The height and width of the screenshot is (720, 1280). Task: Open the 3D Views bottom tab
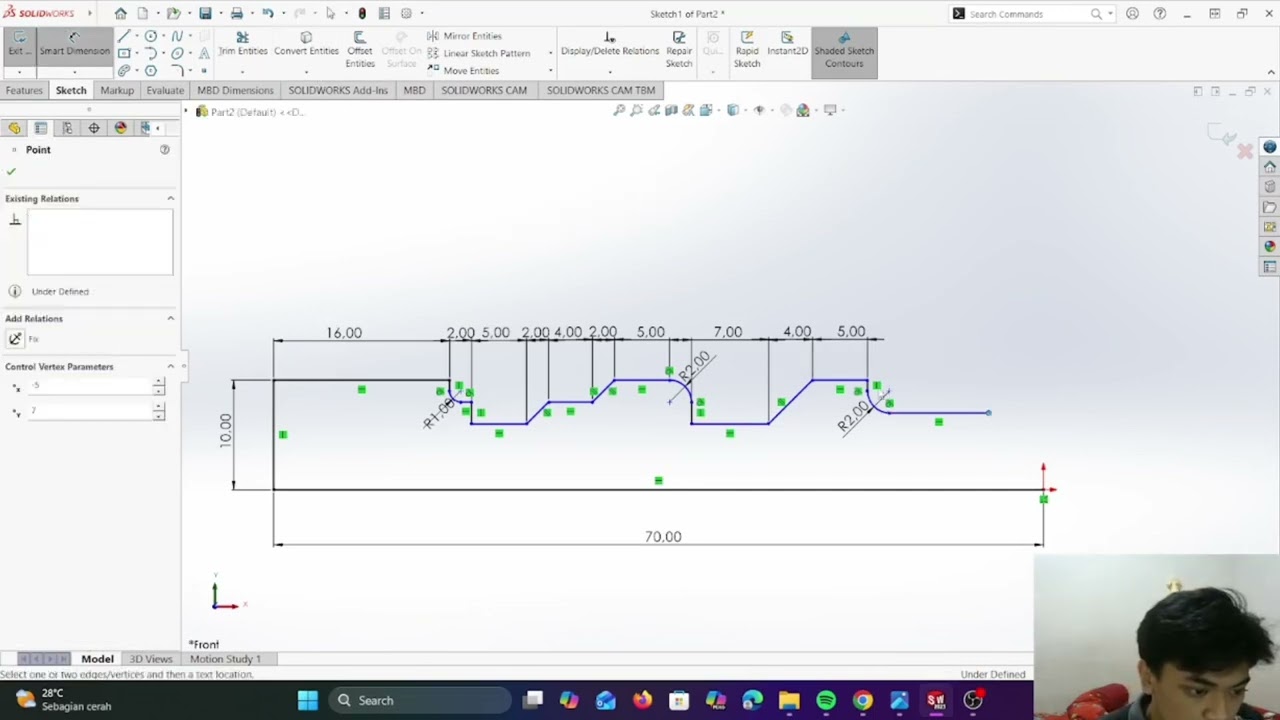(x=151, y=659)
